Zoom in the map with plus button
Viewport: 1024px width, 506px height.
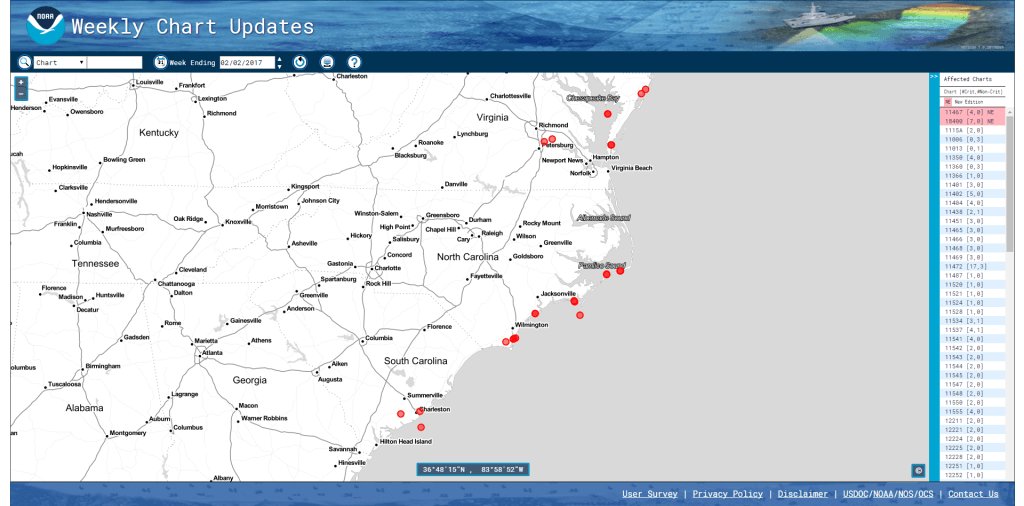tap(21, 82)
